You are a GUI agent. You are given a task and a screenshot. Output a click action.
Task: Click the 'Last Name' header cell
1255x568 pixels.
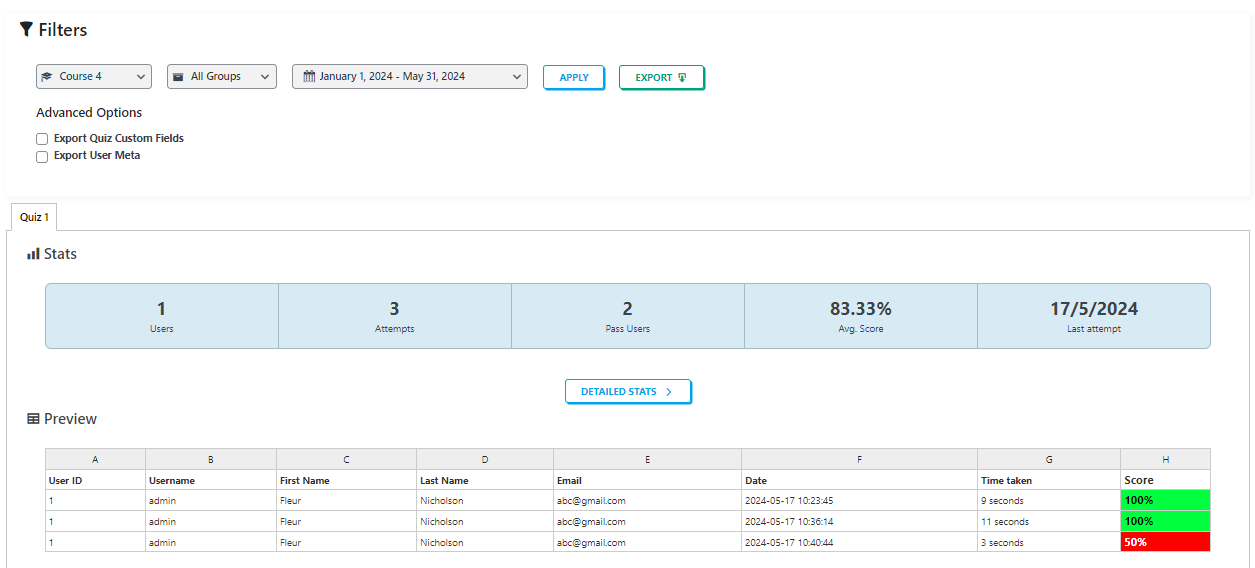[x=485, y=481]
